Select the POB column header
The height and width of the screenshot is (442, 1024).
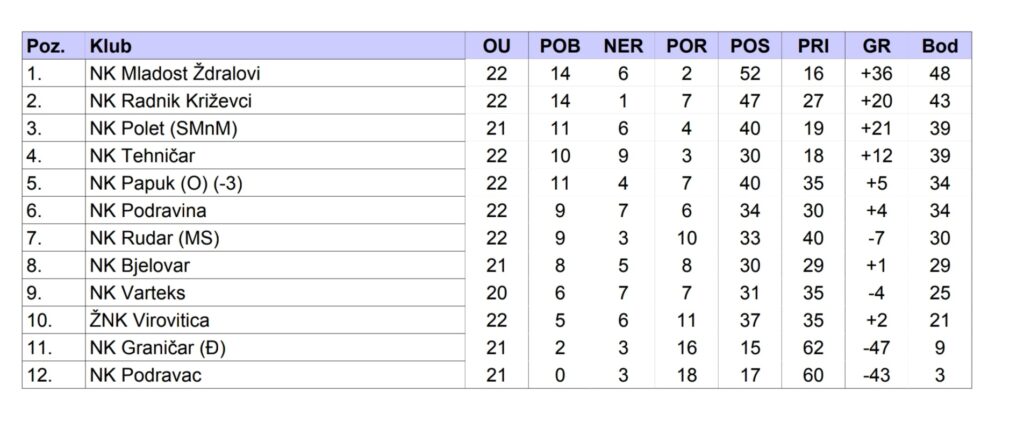tap(560, 46)
